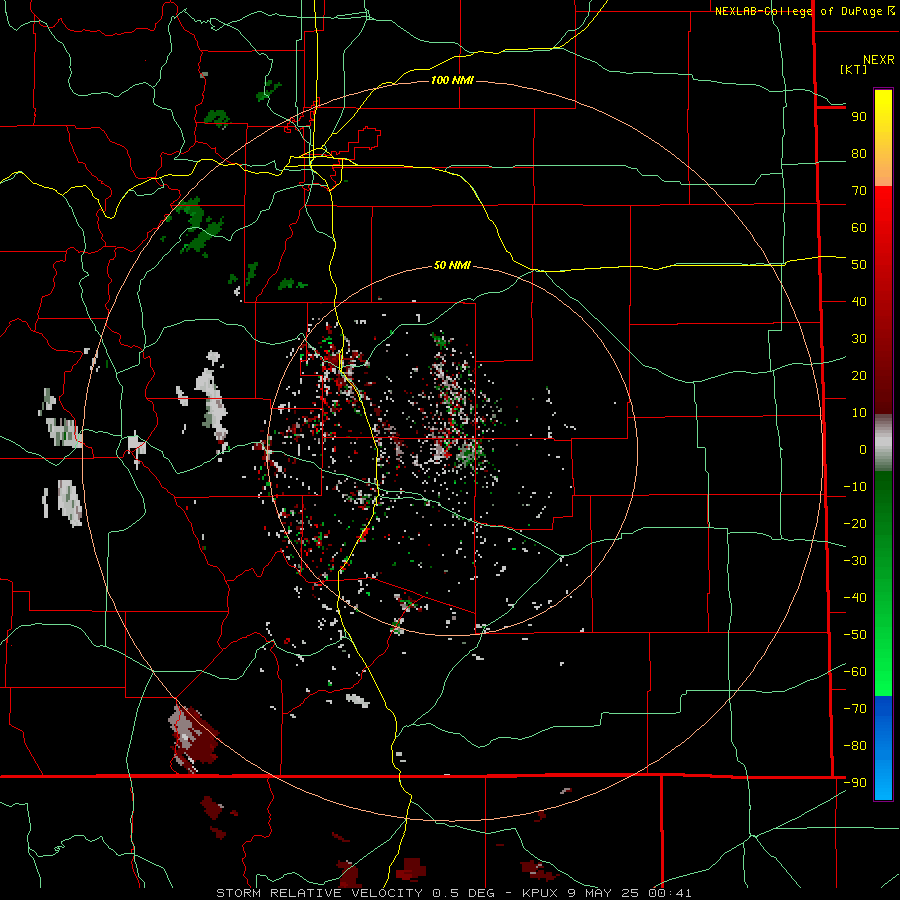Click the -20 scale value
This screenshot has height=900, width=900.
tap(855, 524)
